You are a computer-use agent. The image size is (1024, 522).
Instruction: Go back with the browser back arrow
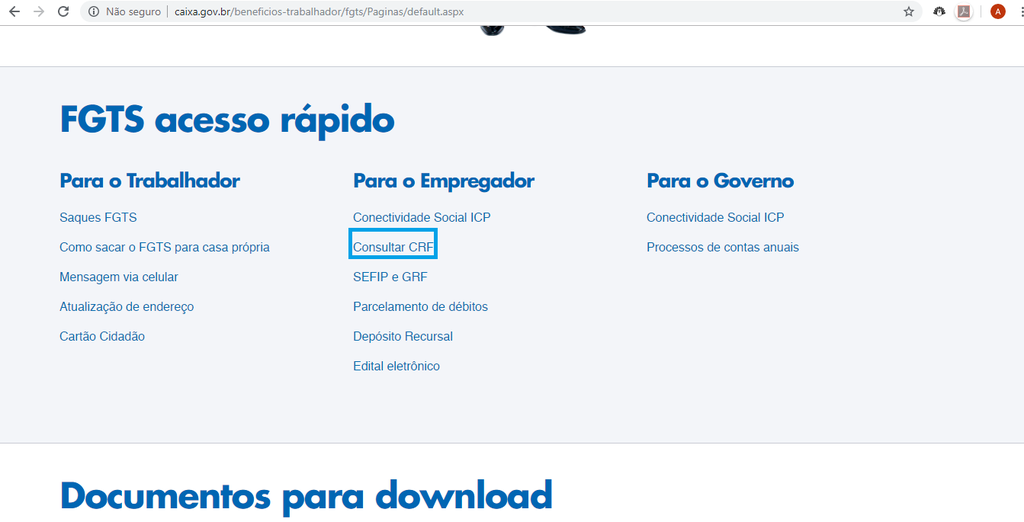click(x=14, y=12)
